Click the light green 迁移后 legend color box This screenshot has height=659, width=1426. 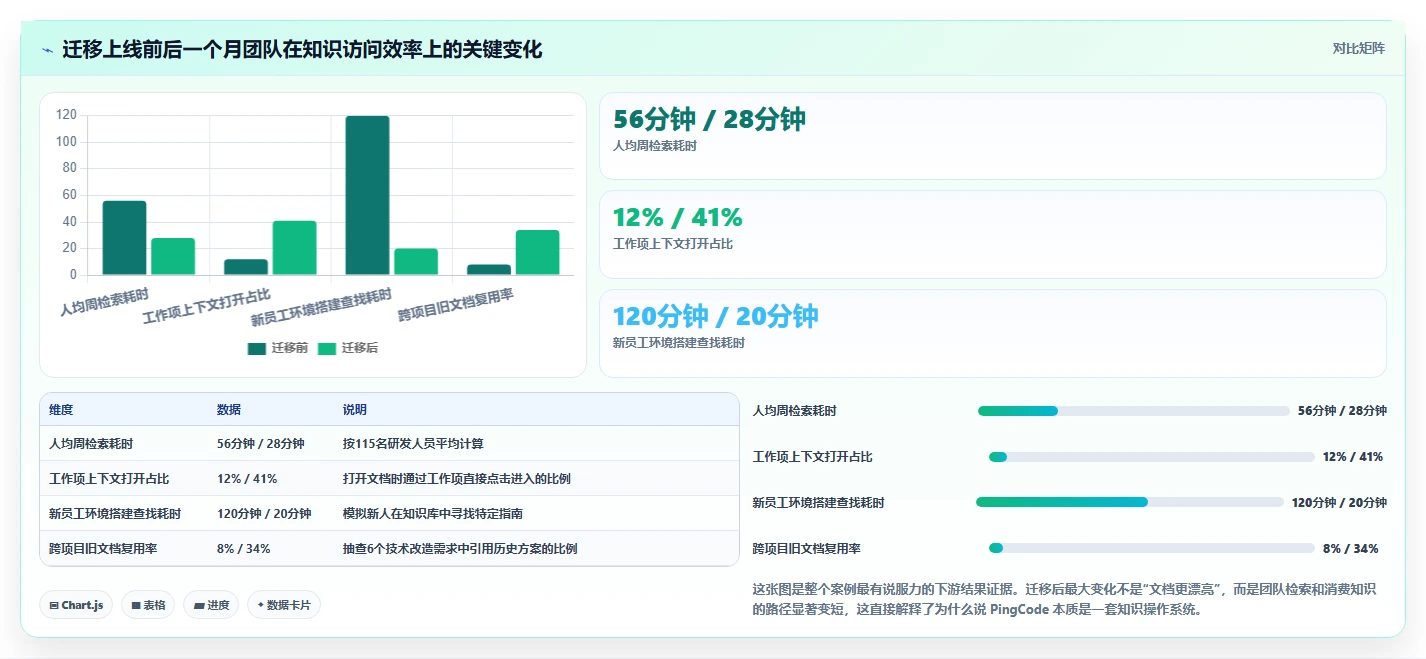pyautogui.click(x=327, y=348)
